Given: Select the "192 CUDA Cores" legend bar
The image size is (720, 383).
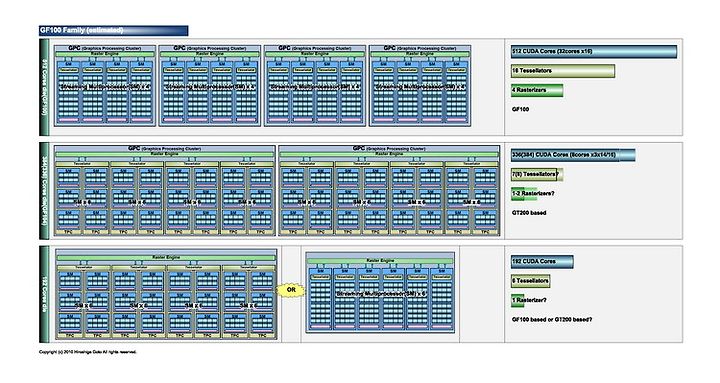Looking at the screenshot, I should pyautogui.click(x=542, y=261).
